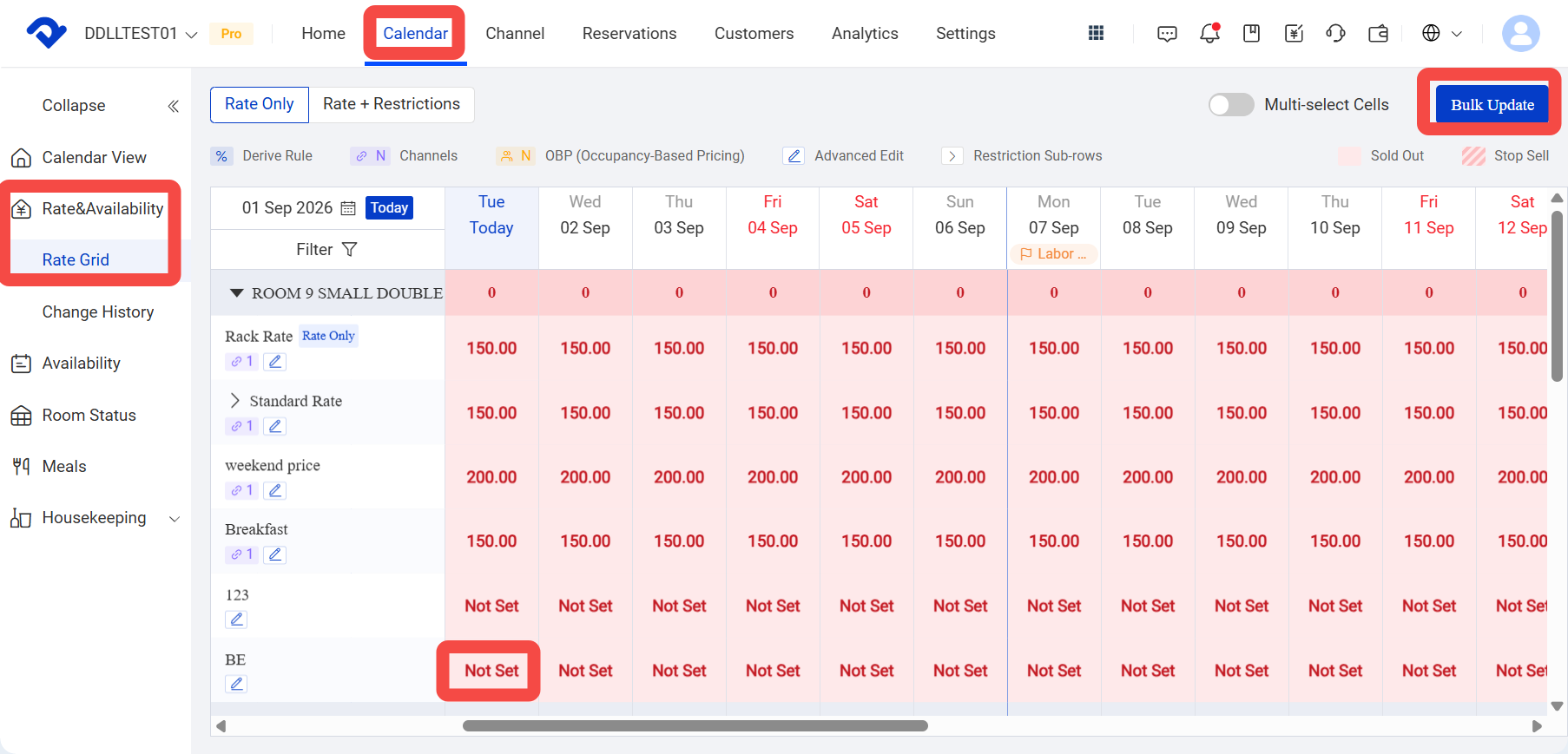This screenshot has height=754, width=1568.
Task: Open the language globe dropdown
Action: tap(1441, 33)
